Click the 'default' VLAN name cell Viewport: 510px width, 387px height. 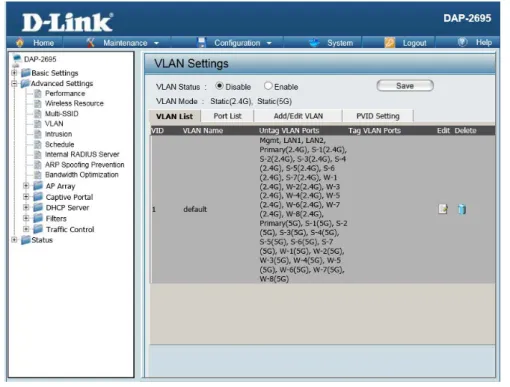tap(195, 209)
